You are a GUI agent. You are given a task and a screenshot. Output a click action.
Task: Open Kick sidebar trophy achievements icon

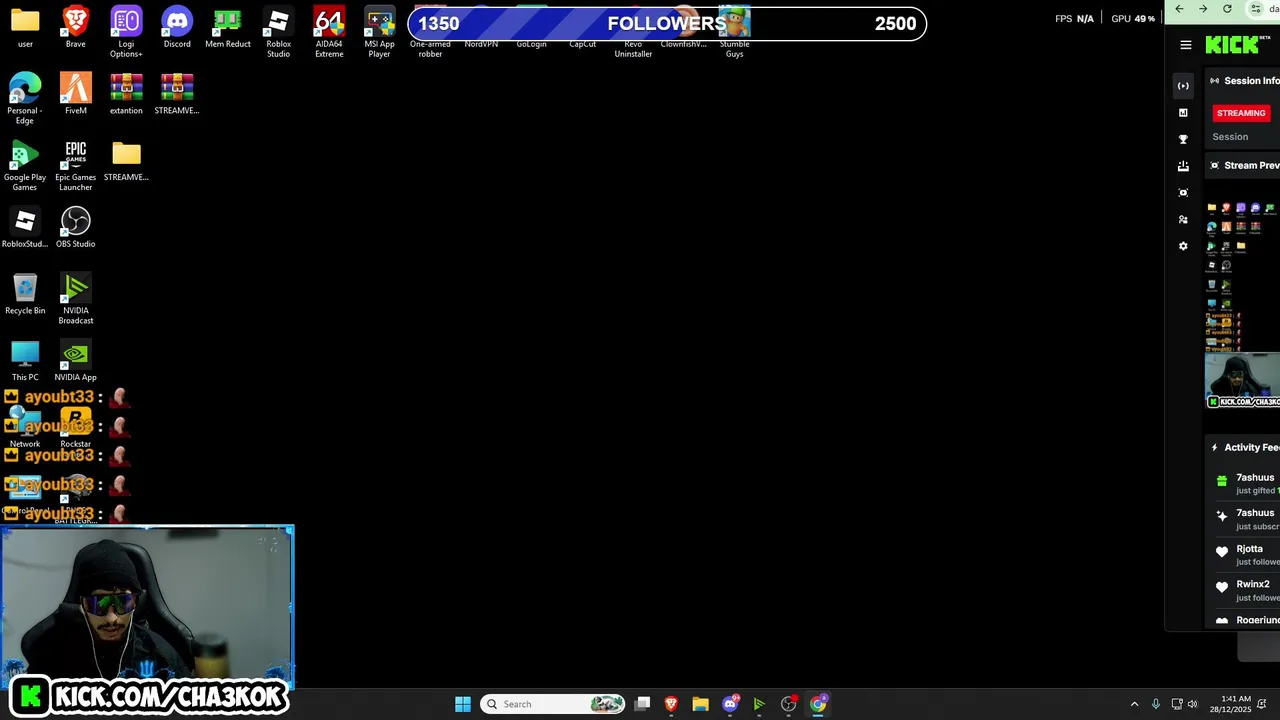(x=1183, y=140)
